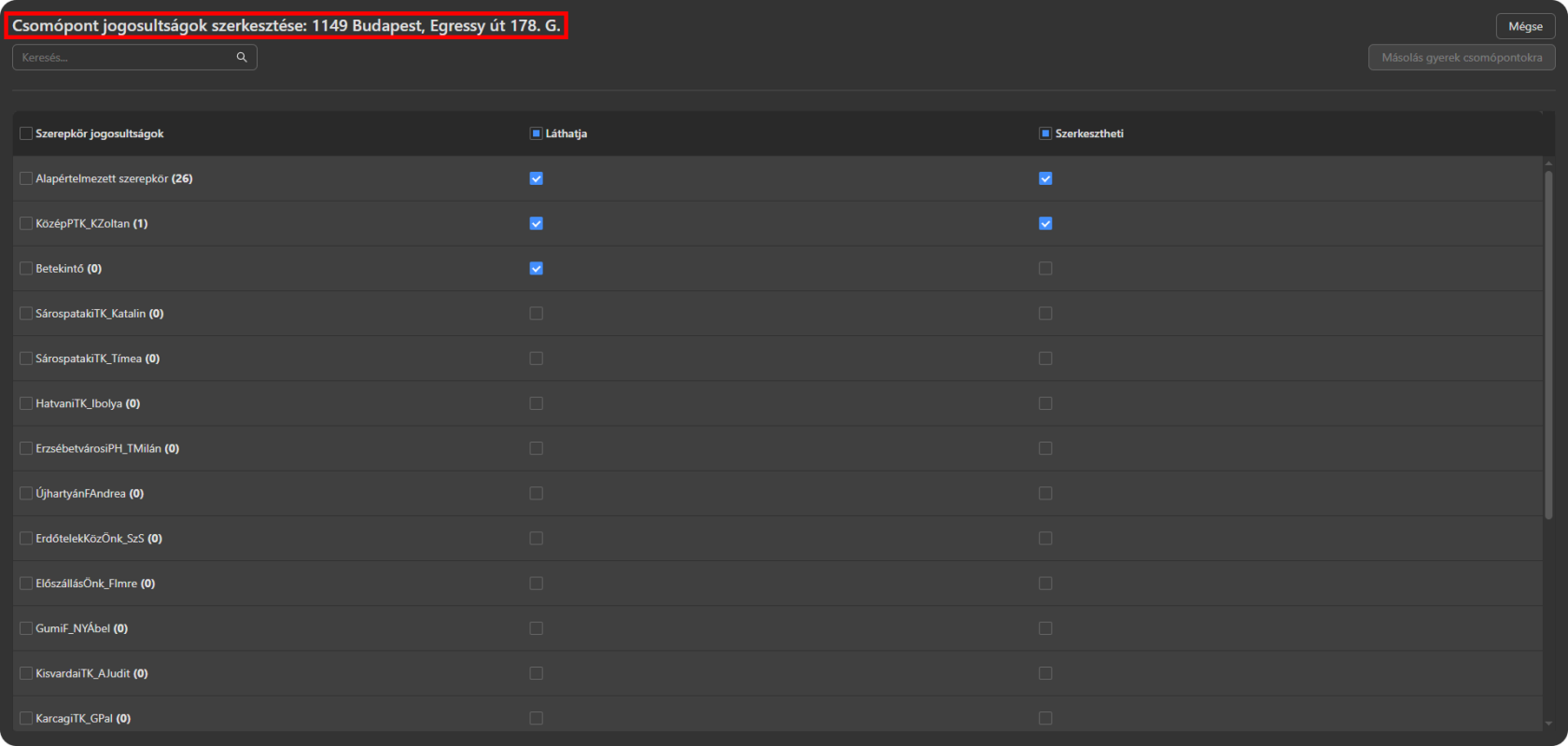Check Láthatja for ÚjhartyánFAndrea
1568x746 pixels.
click(x=536, y=493)
